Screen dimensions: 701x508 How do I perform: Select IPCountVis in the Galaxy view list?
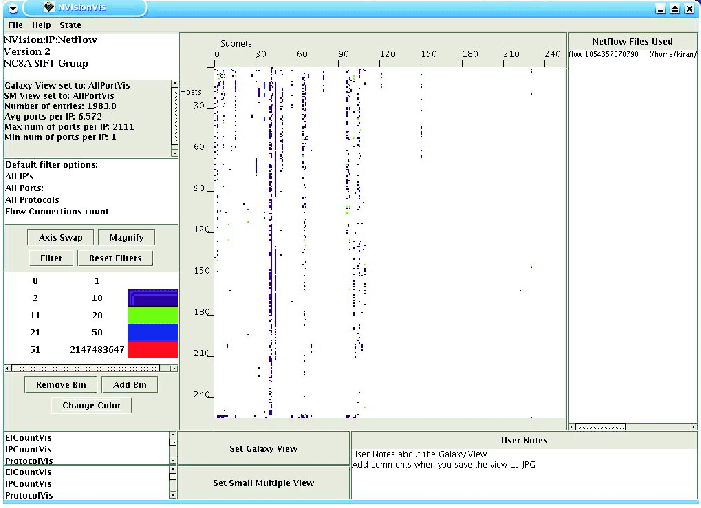(29, 448)
